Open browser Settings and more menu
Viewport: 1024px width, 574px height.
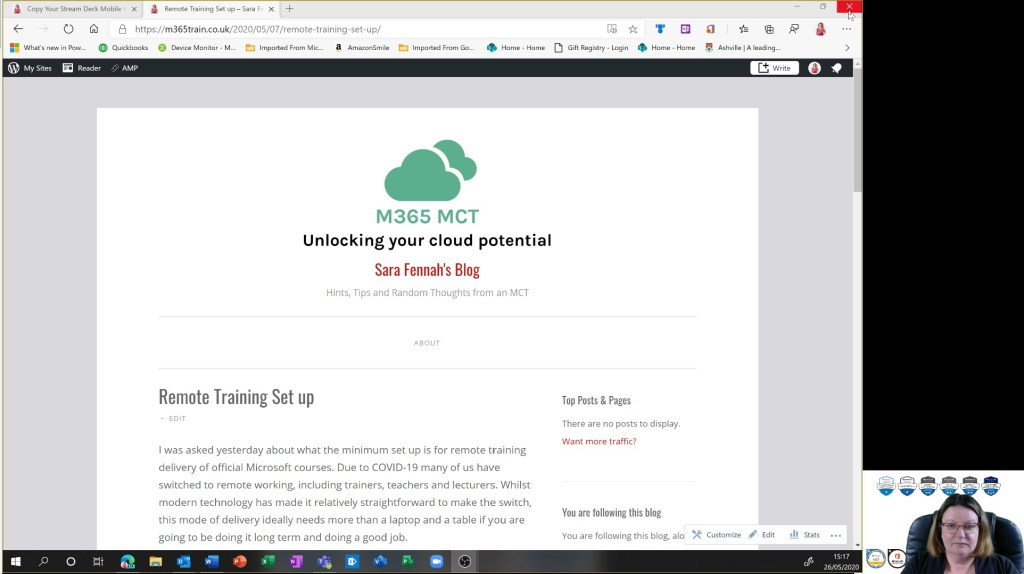tap(846, 29)
